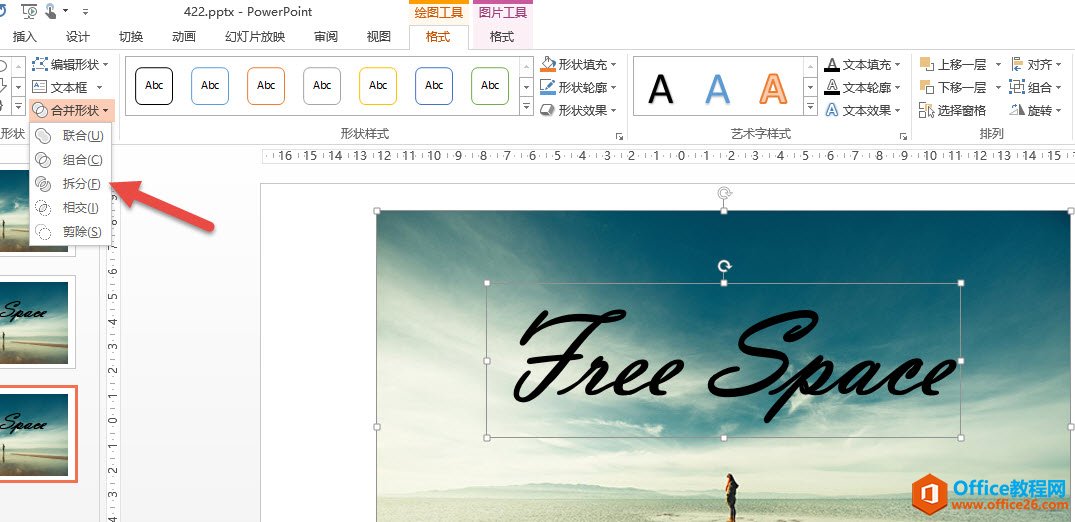Choose 组合(C) from the merge shapes menu
This screenshot has height=522, width=1075.
pyautogui.click(x=71, y=160)
